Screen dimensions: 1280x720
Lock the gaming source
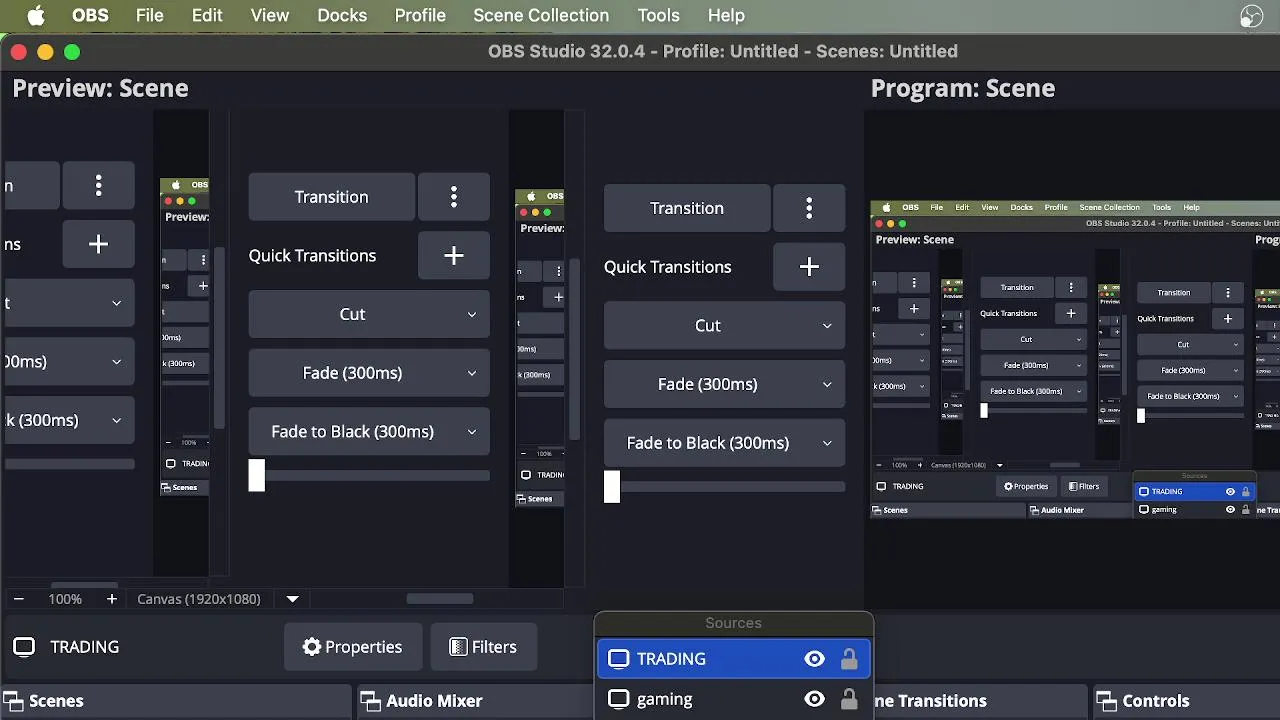[849, 699]
